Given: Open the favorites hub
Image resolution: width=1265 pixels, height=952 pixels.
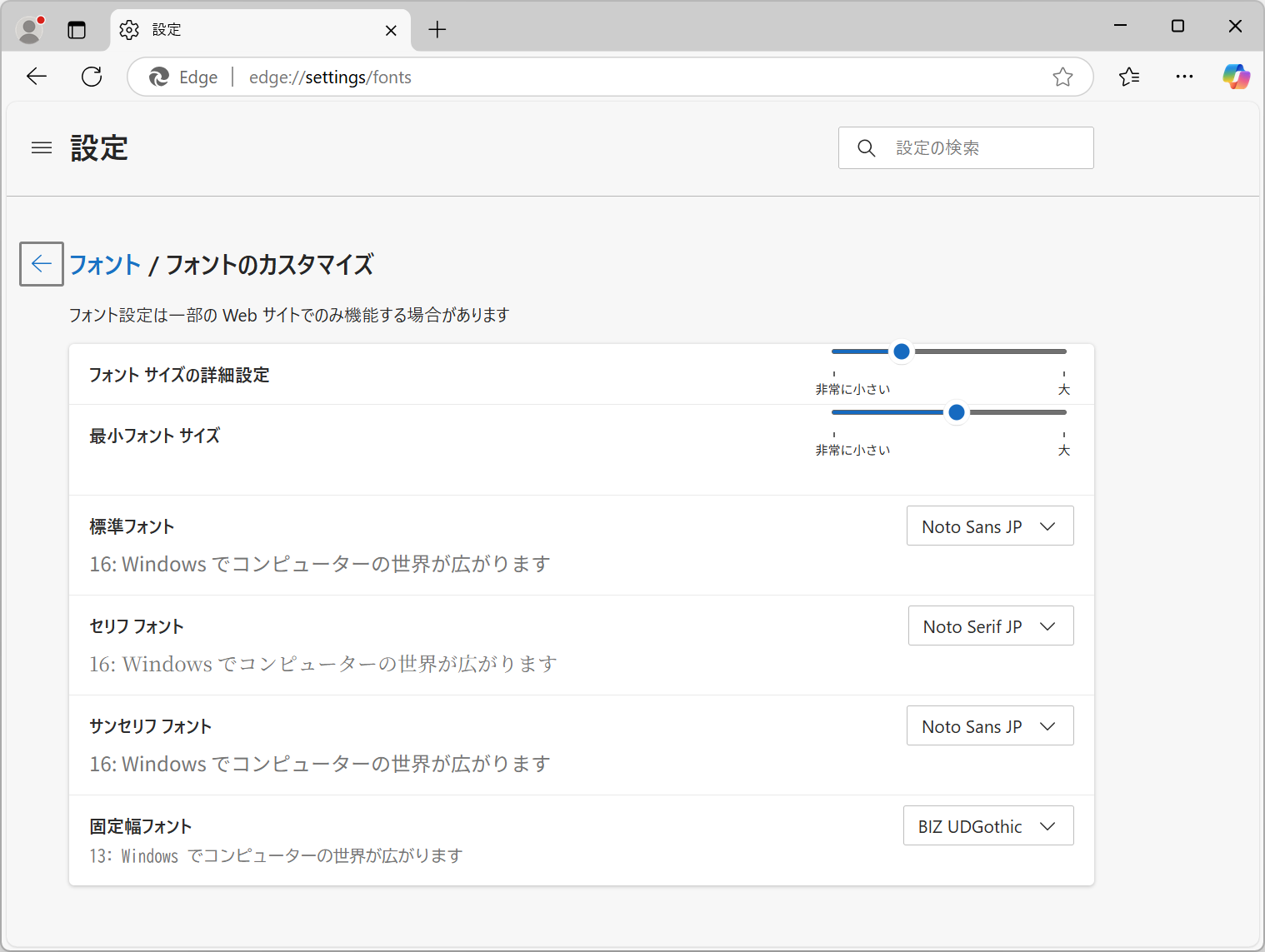Looking at the screenshot, I should pos(1129,76).
